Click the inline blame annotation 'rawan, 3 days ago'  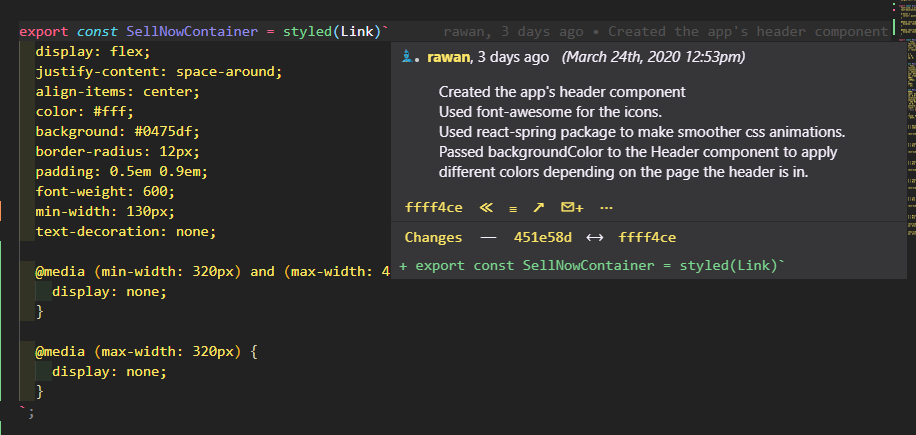pos(513,32)
